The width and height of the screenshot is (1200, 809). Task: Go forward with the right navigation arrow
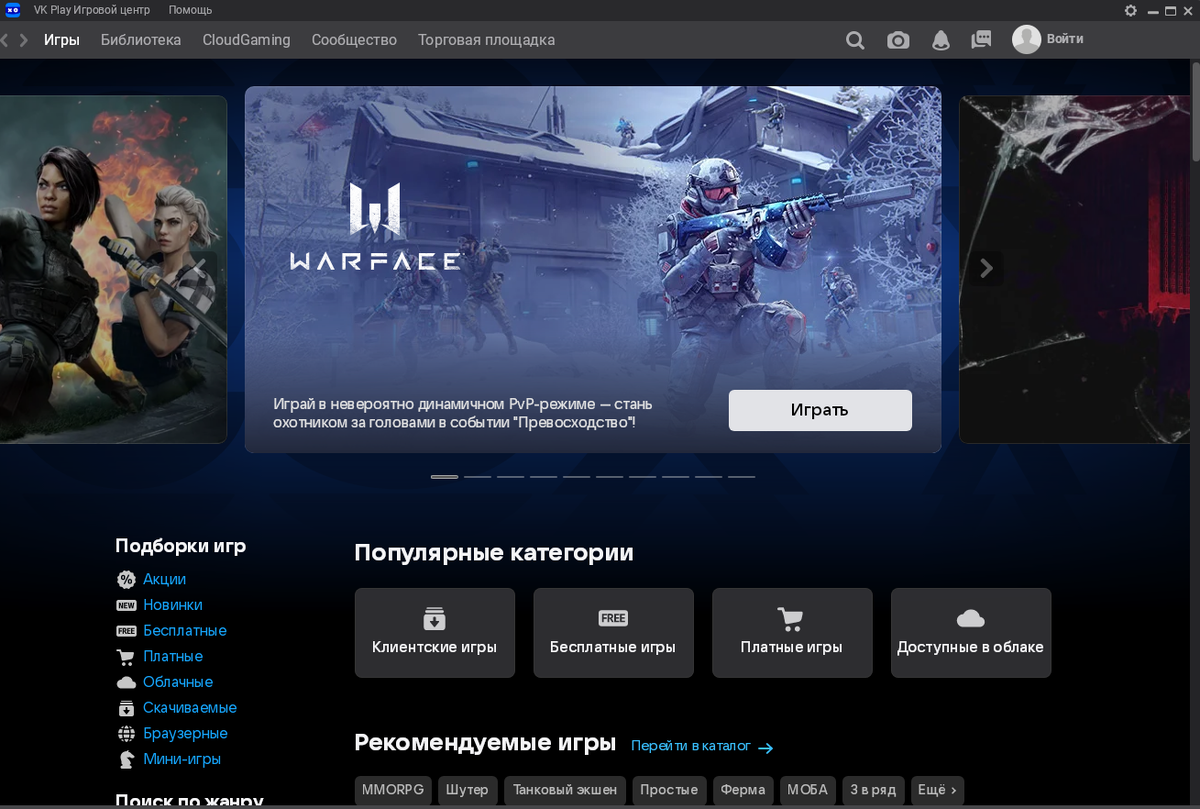pos(24,40)
